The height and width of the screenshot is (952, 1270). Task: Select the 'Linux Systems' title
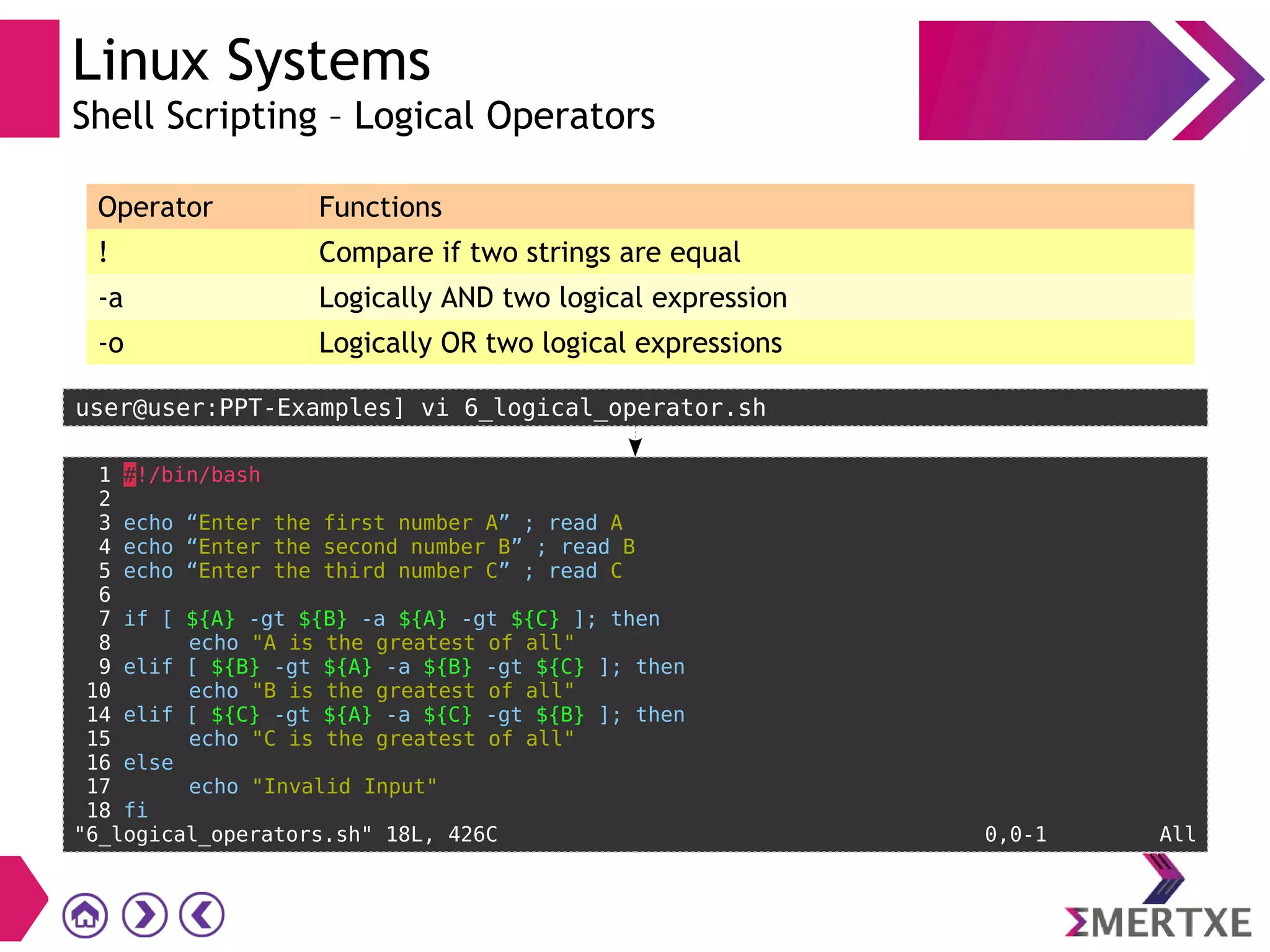(251, 59)
